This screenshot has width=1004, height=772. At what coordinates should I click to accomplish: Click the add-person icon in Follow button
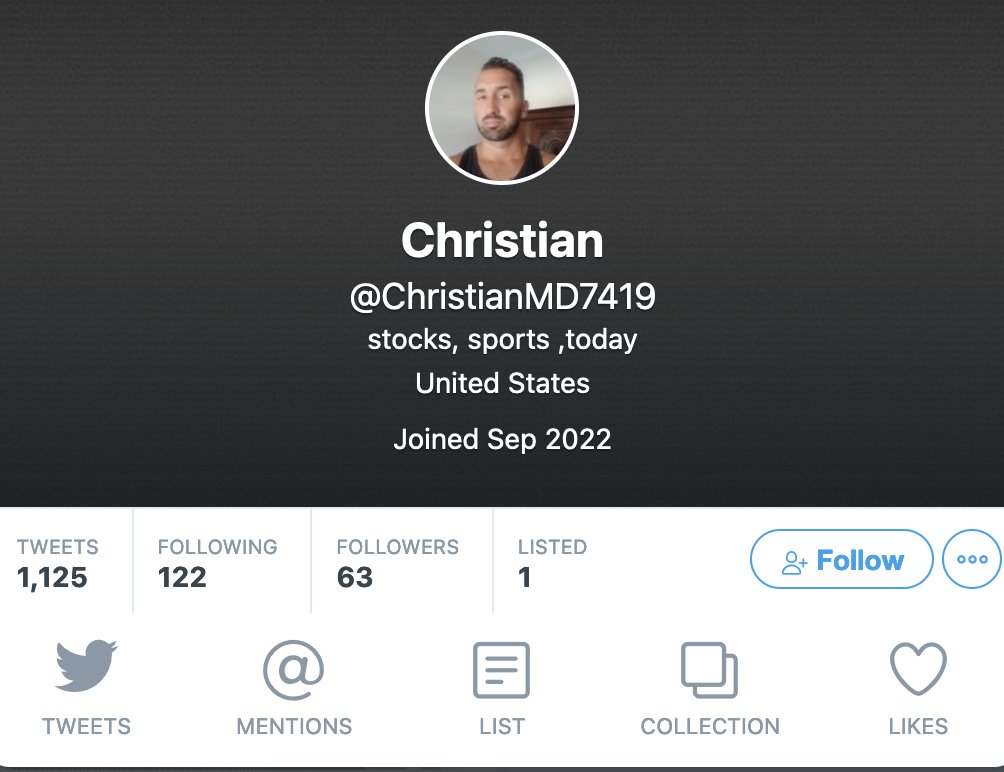click(795, 561)
